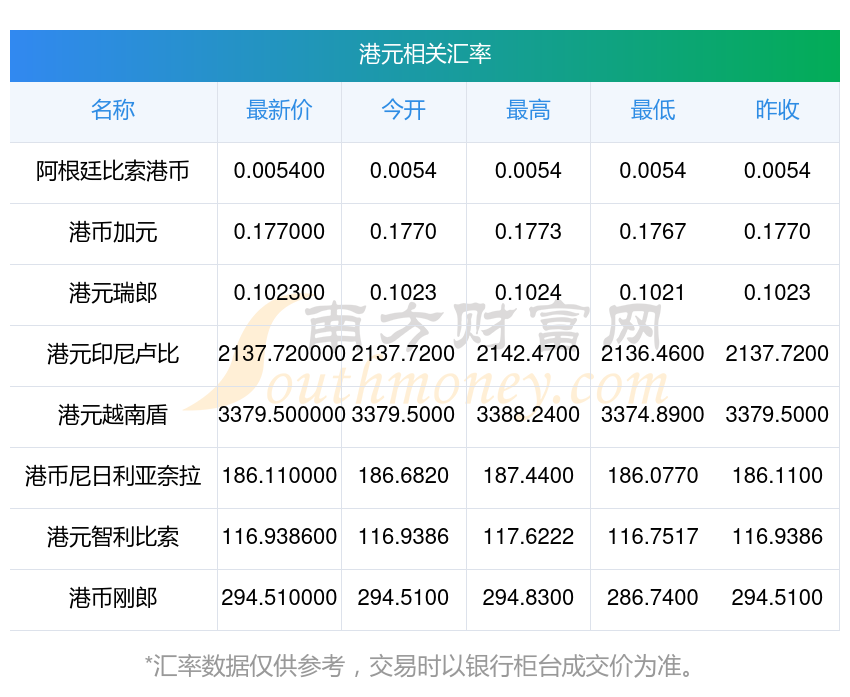This screenshot has width=850, height=697.
Task: Select the 最低 column header
Action: (x=652, y=110)
